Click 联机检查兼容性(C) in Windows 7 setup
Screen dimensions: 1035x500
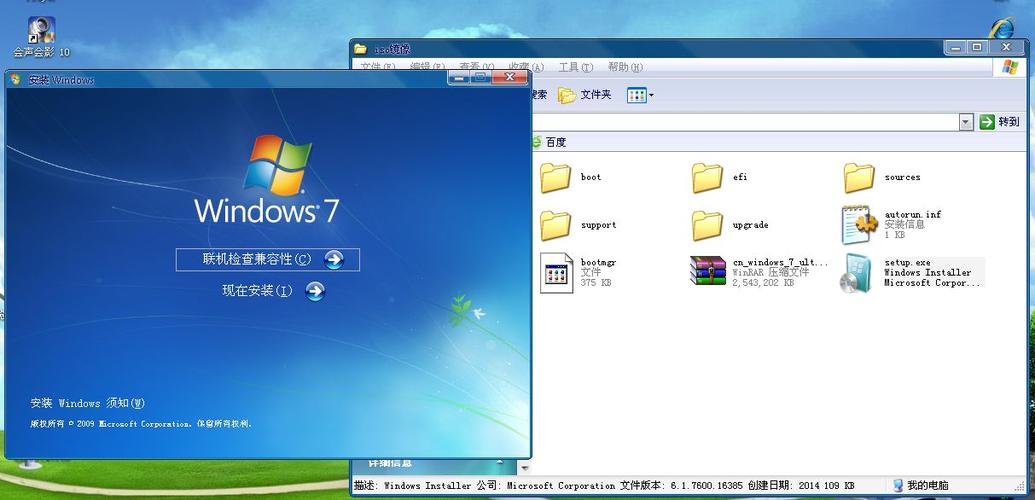(267, 260)
